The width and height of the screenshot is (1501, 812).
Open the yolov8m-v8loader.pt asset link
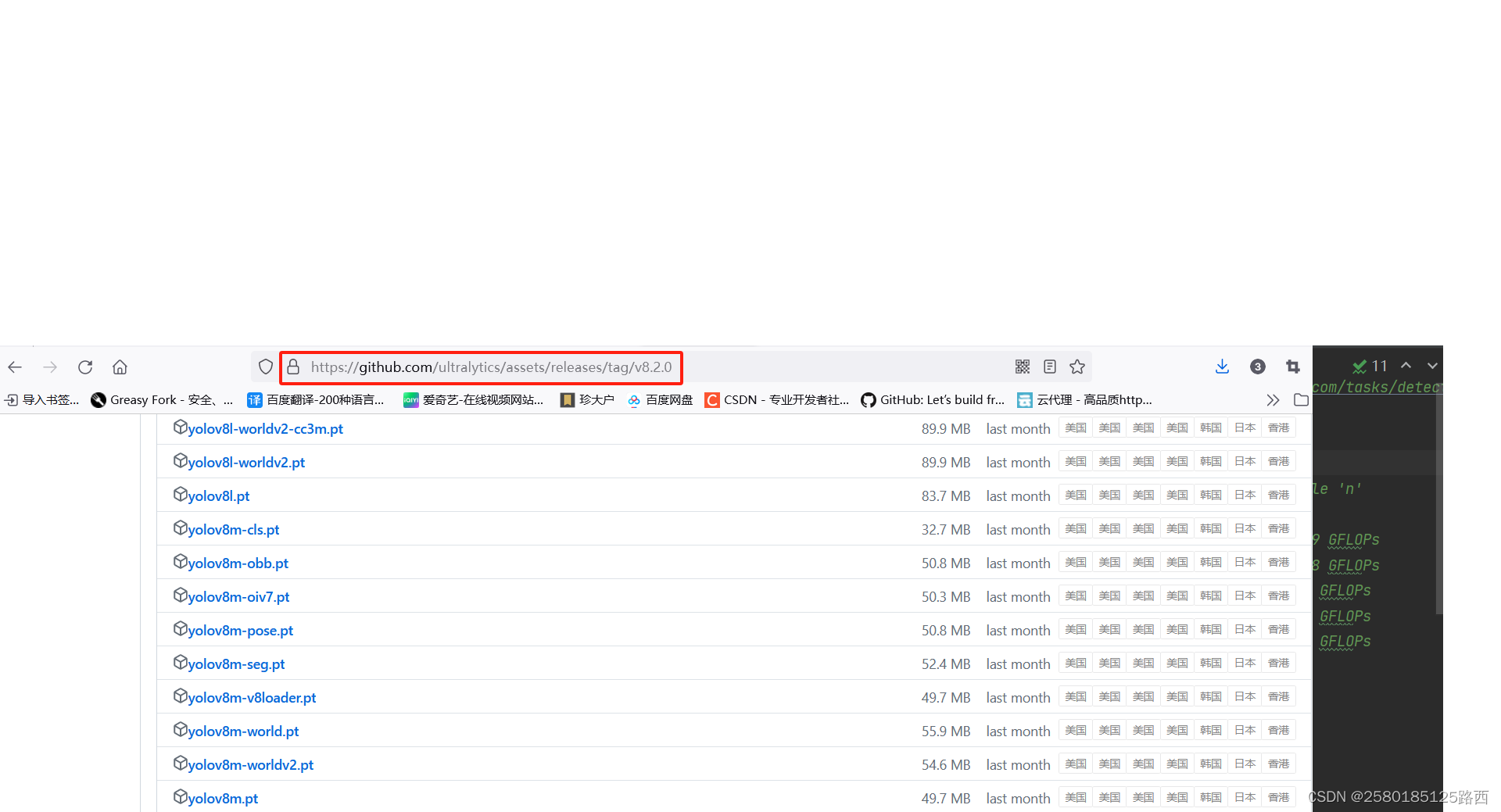(x=252, y=698)
